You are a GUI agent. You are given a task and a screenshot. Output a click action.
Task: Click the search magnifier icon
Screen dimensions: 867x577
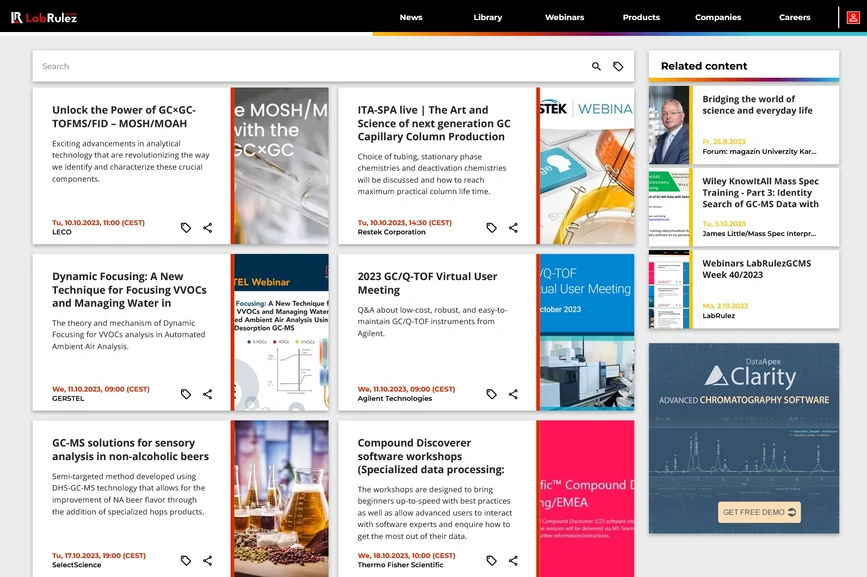point(596,66)
